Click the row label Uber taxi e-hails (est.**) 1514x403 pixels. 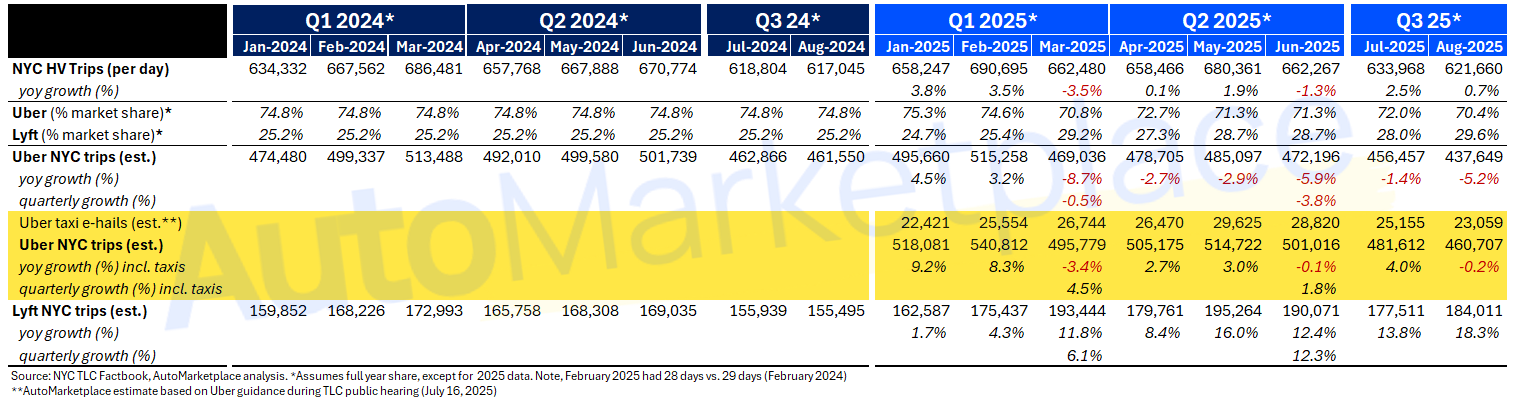click(x=100, y=224)
